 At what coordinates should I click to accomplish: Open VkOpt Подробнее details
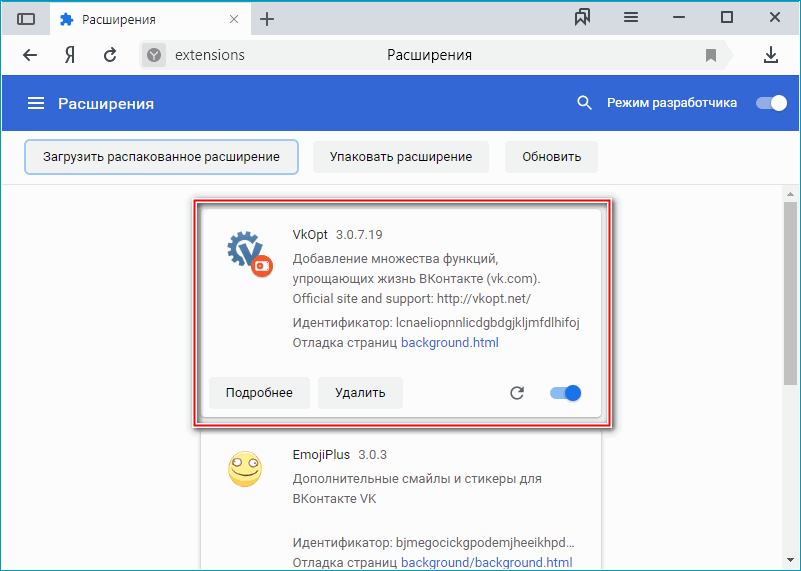[x=260, y=393]
